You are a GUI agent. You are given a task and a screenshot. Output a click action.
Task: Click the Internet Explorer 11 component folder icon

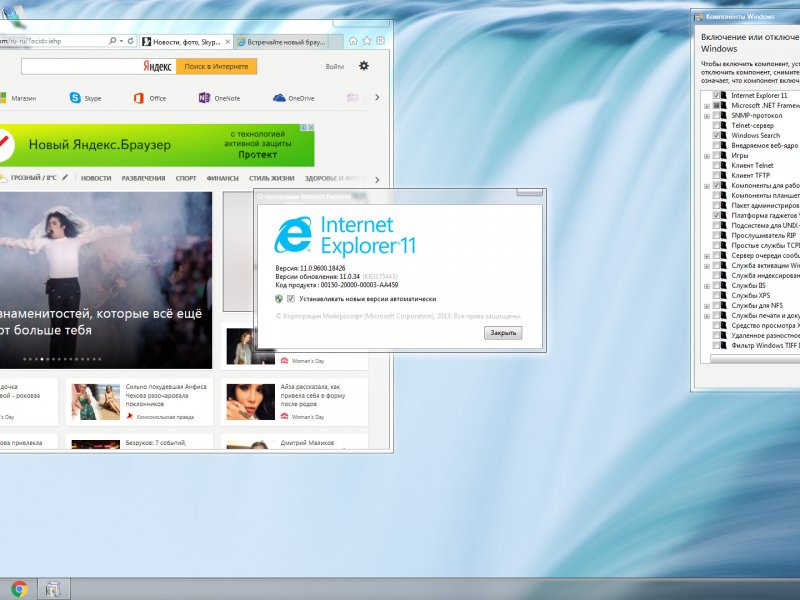point(723,95)
